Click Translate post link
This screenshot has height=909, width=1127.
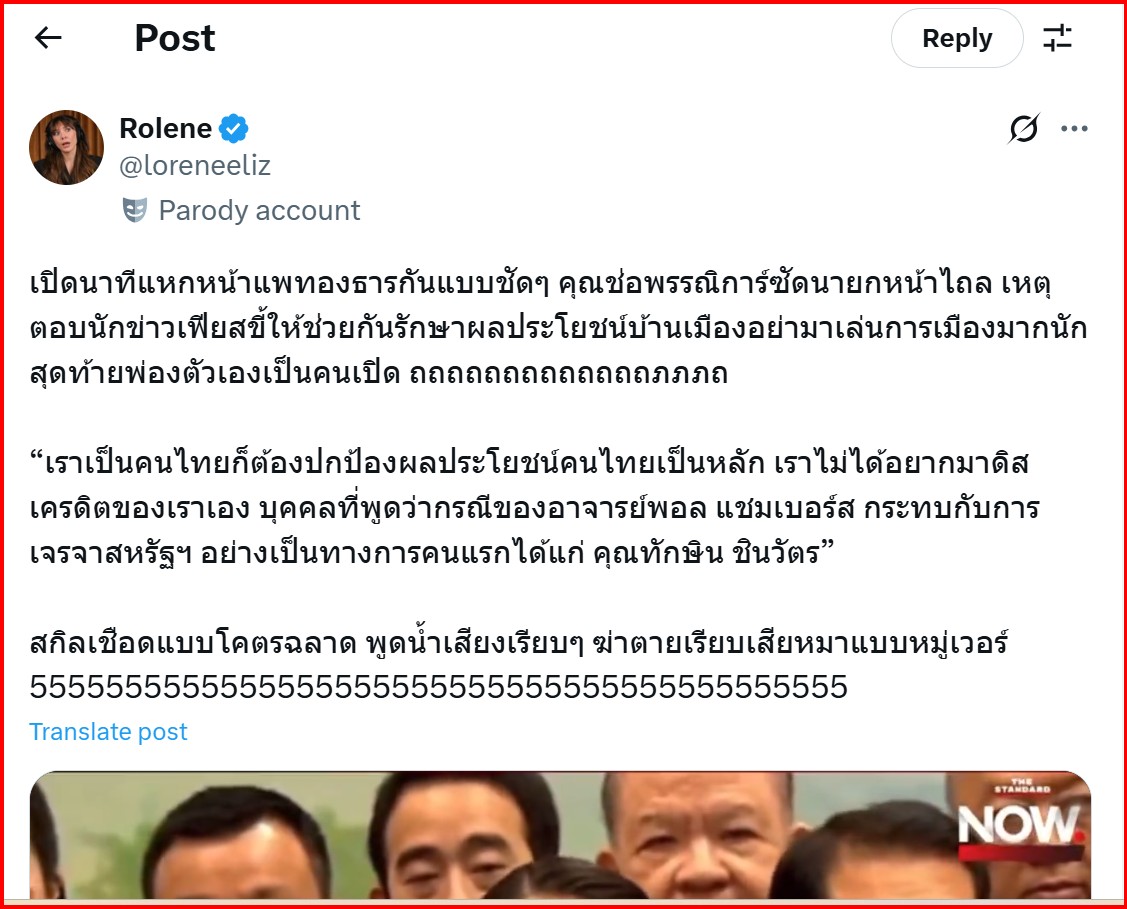click(108, 732)
